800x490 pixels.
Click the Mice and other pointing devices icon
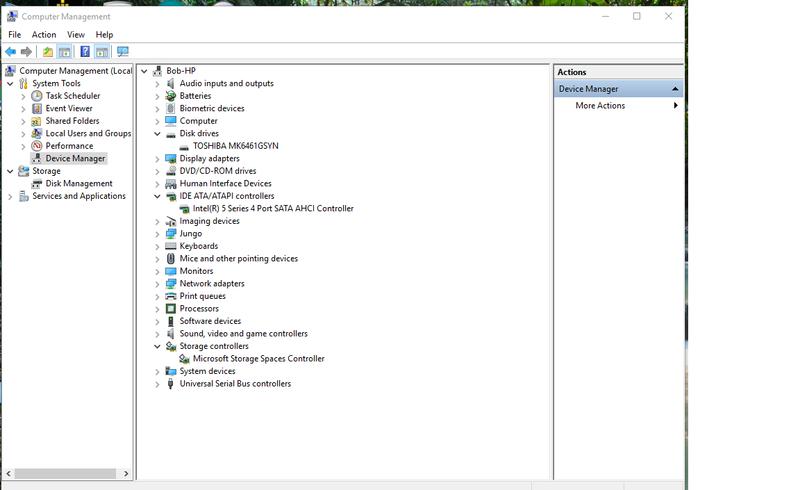(171, 259)
